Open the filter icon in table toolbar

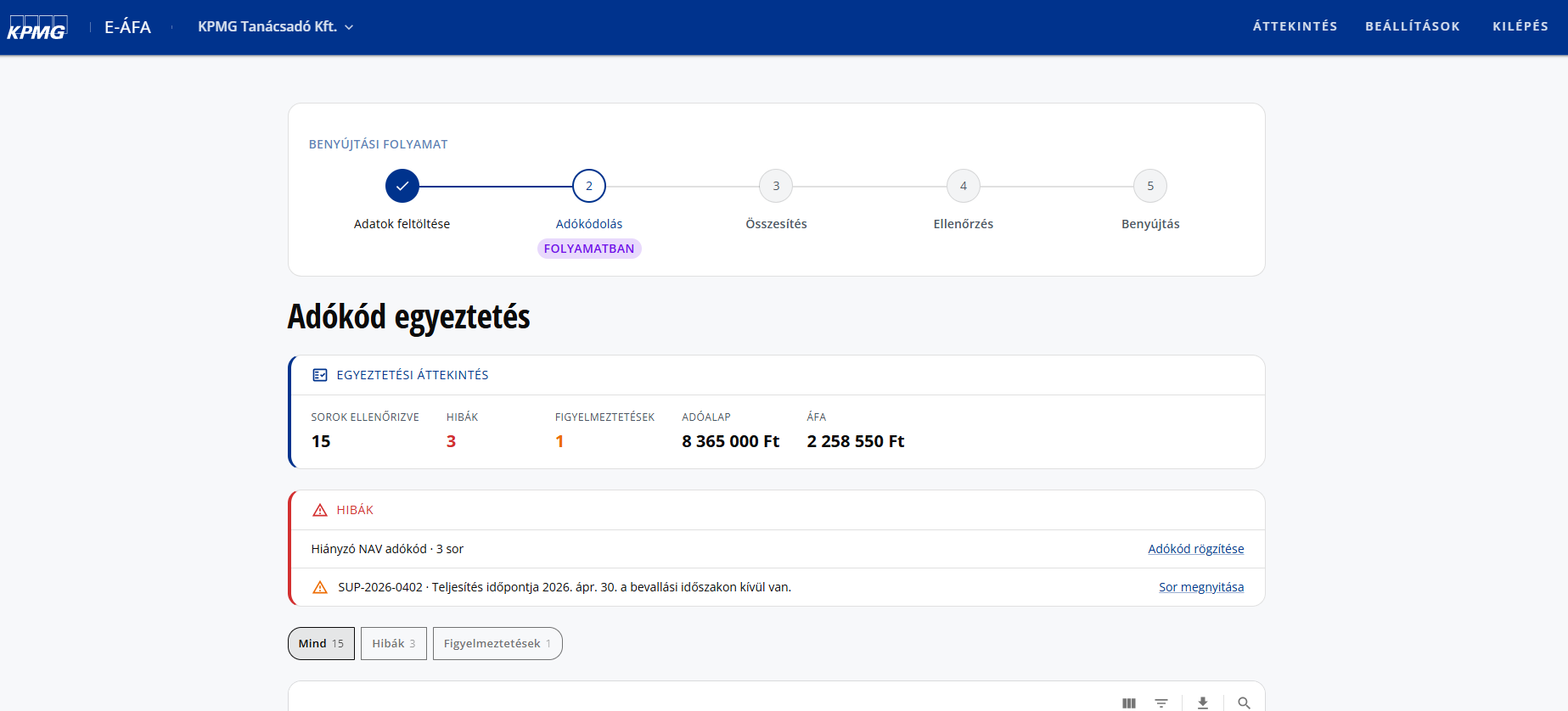tap(1161, 703)
